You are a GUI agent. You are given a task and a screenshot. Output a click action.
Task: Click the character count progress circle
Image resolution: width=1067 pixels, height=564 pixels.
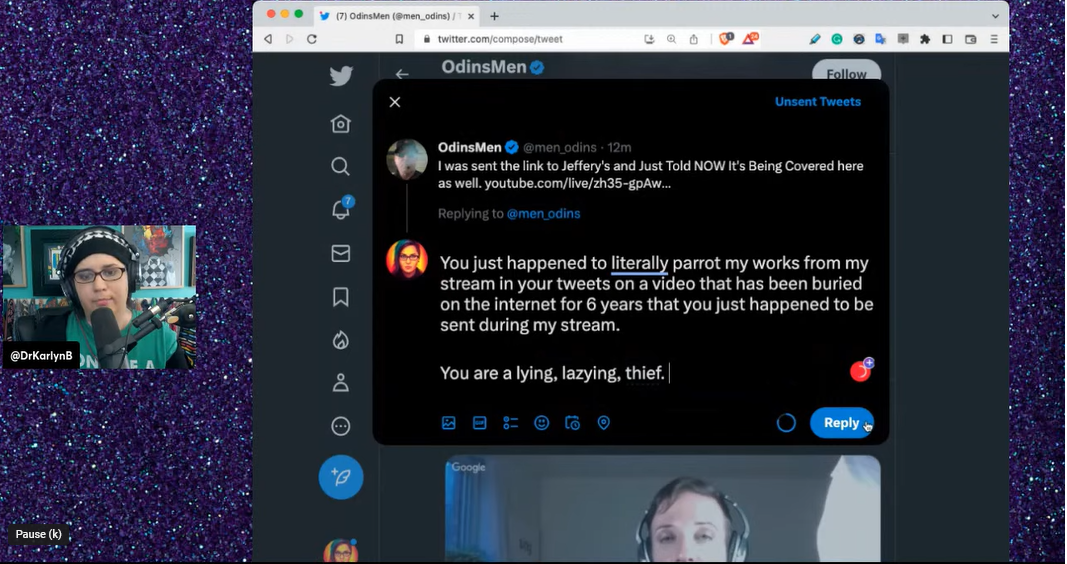pyautogui.click(x=786, y=422)
